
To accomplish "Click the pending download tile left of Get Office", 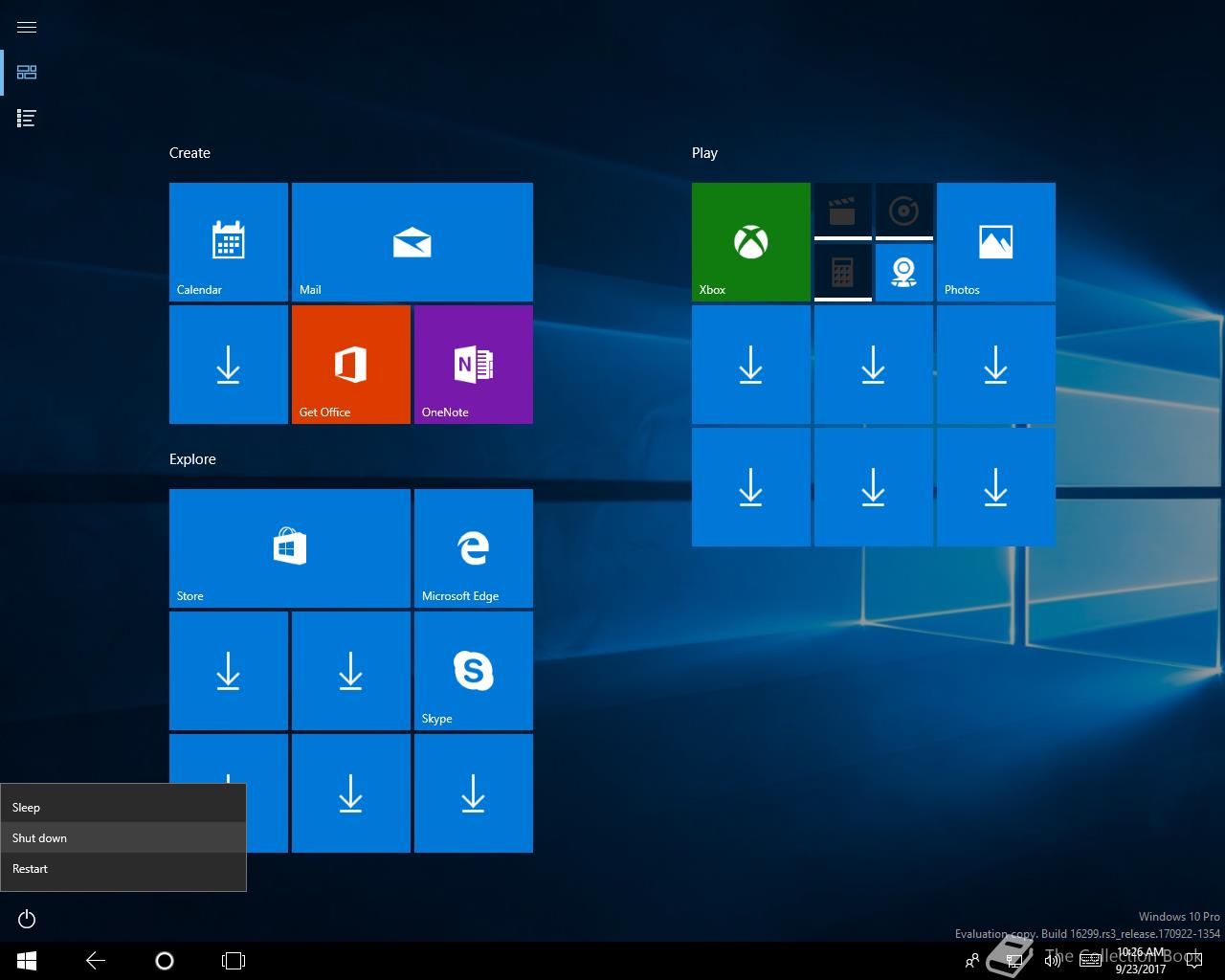I will pyautogui.click(x=229, y=365).
